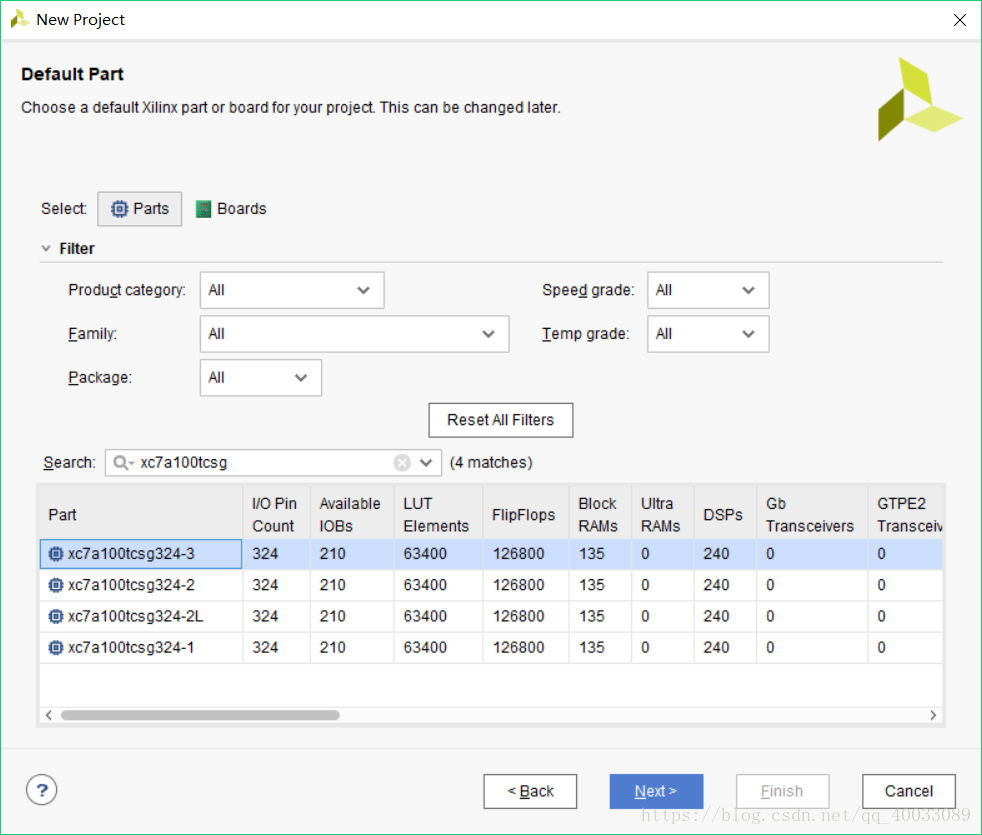Select the Parts option
Image resolution: width=982 pixels, height=835 pixels.
(x=140, y=209)
